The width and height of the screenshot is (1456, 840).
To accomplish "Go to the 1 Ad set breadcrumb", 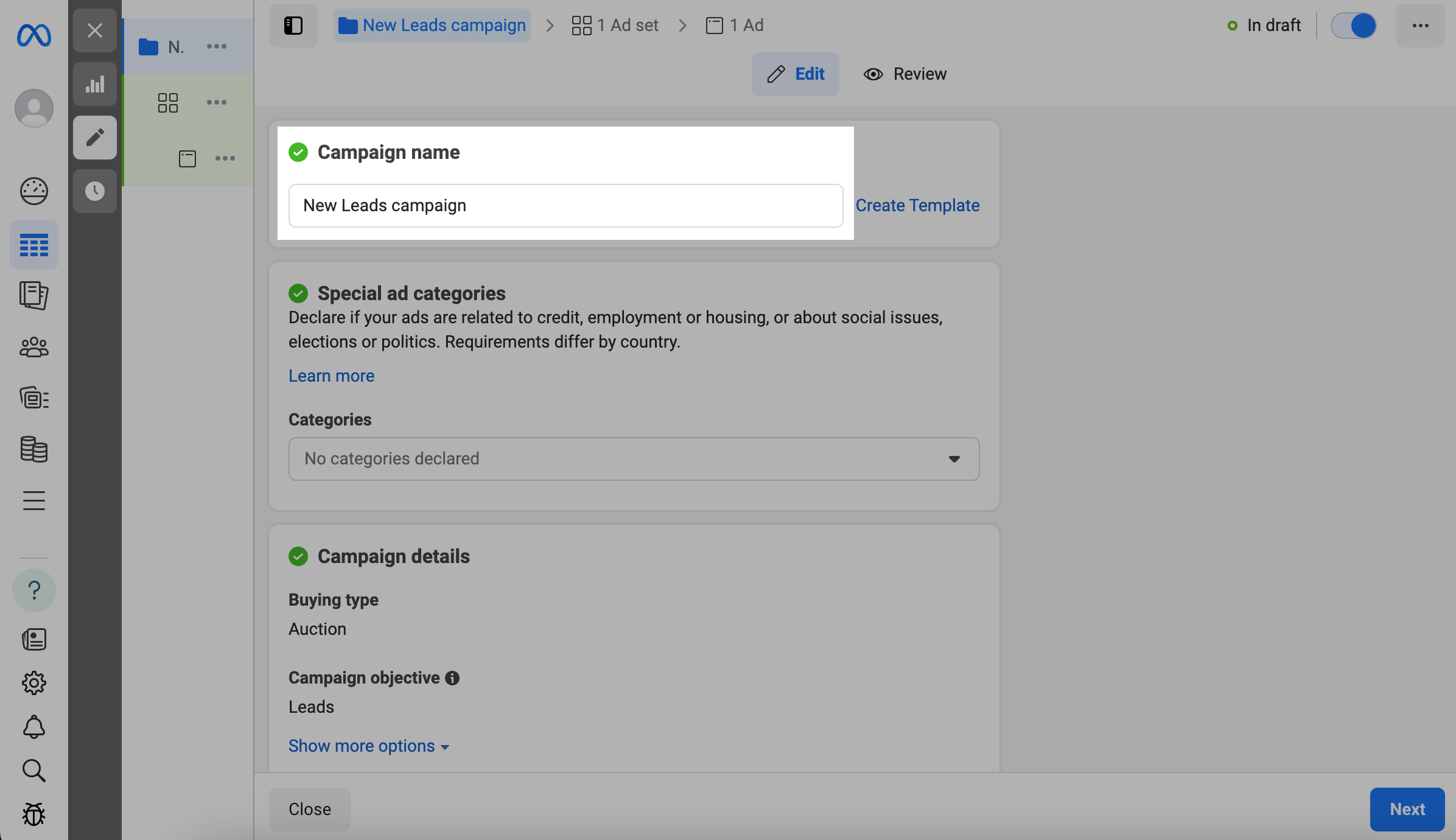I will 615,26.
